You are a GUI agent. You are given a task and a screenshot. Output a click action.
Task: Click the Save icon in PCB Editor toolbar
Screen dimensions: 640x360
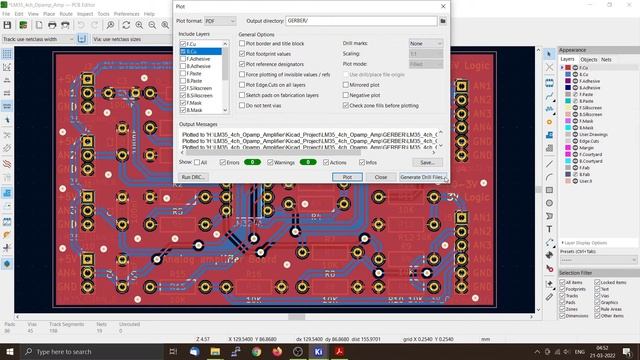point(7,25)
